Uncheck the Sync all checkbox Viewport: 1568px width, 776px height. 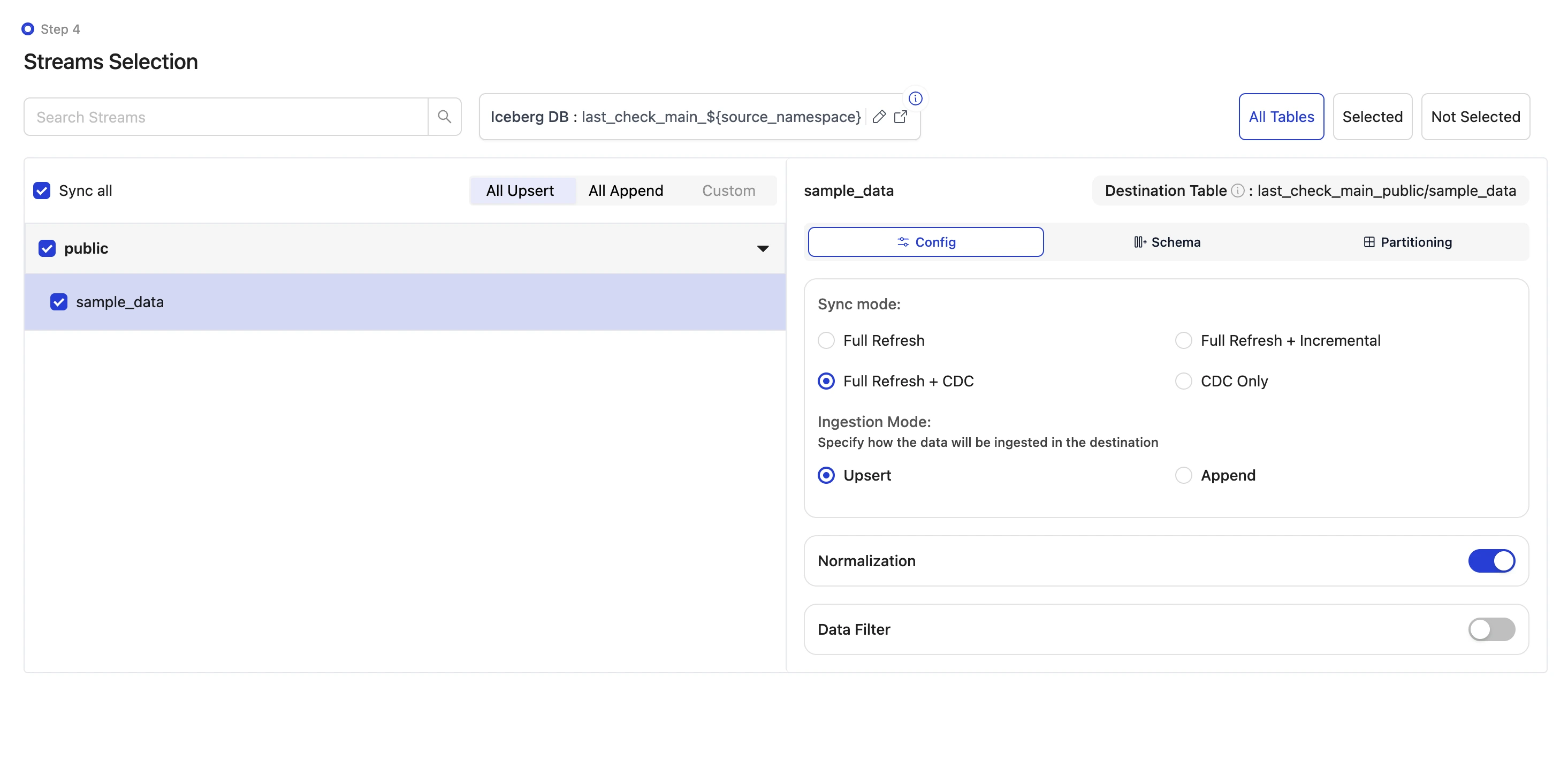click(x=41, y=191)
